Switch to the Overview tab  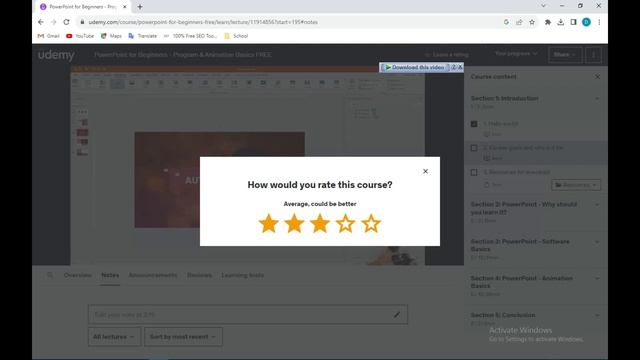coord(77,275)
